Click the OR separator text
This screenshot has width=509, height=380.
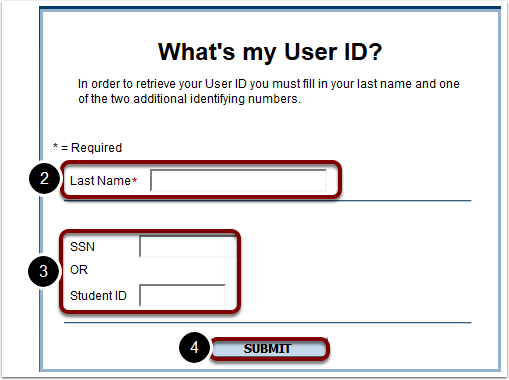tap(79, 270)
